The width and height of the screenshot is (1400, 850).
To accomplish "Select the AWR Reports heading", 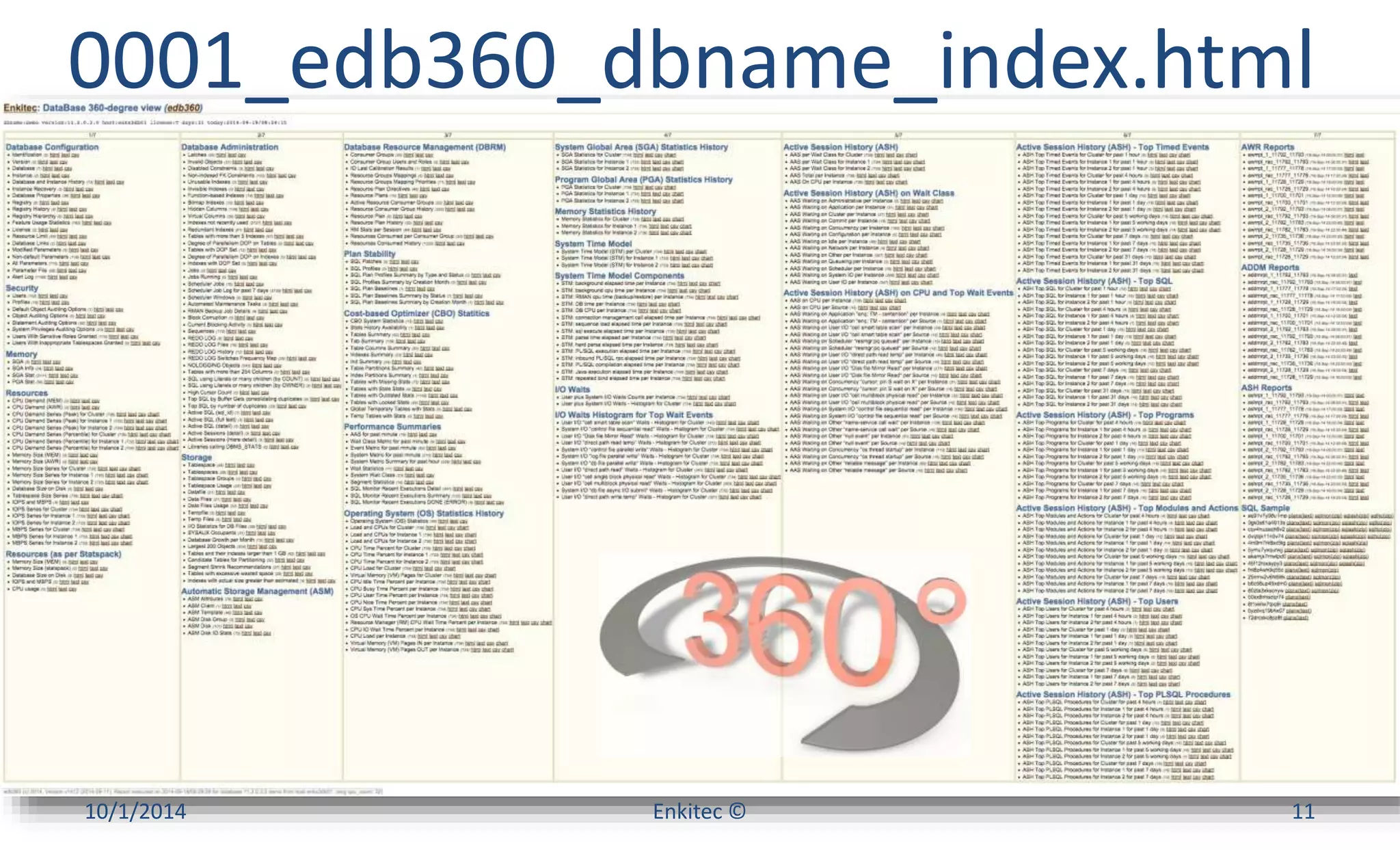I will [x=1267, y=146].
